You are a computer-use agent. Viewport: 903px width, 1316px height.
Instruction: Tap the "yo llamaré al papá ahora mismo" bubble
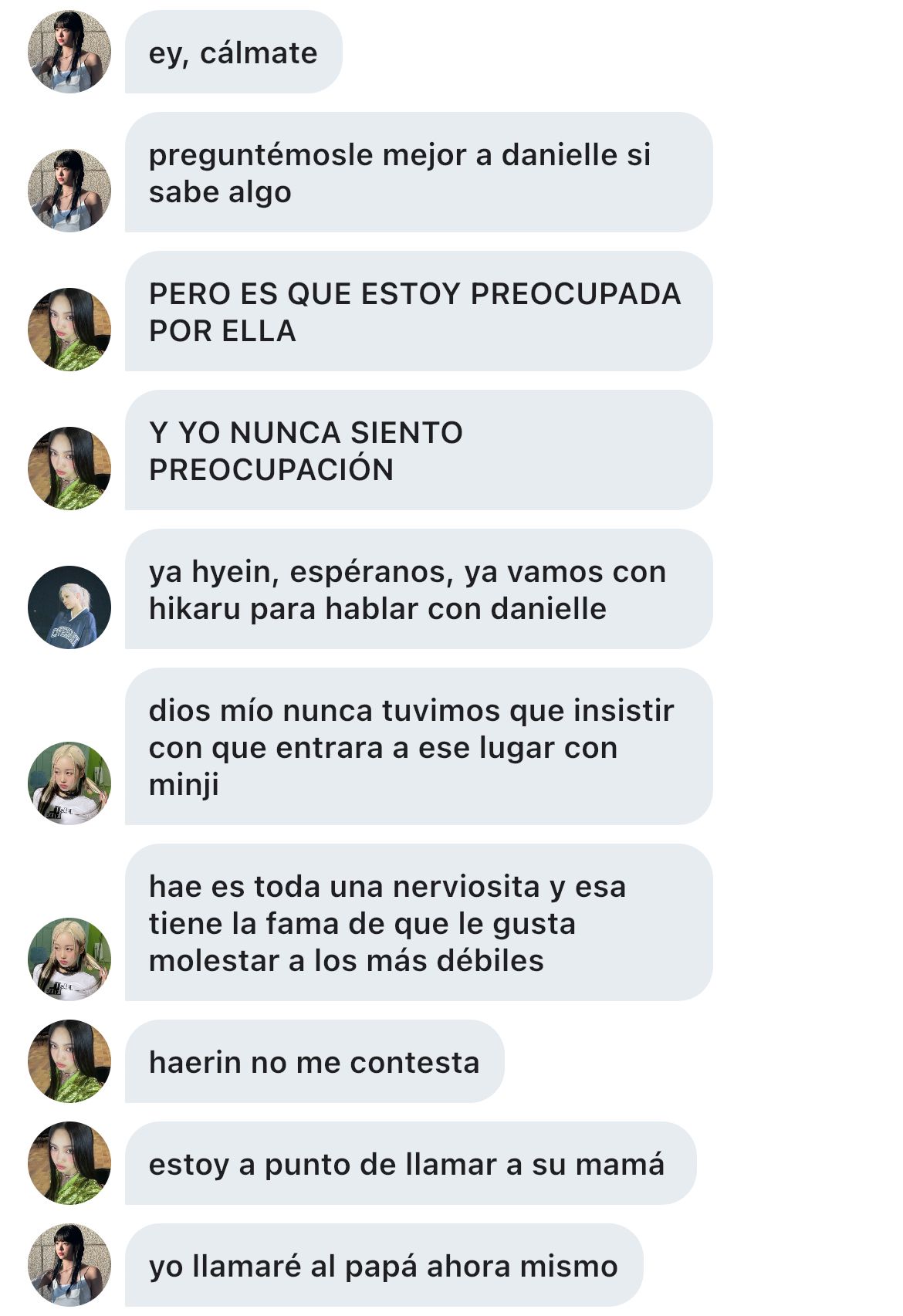384,1265
